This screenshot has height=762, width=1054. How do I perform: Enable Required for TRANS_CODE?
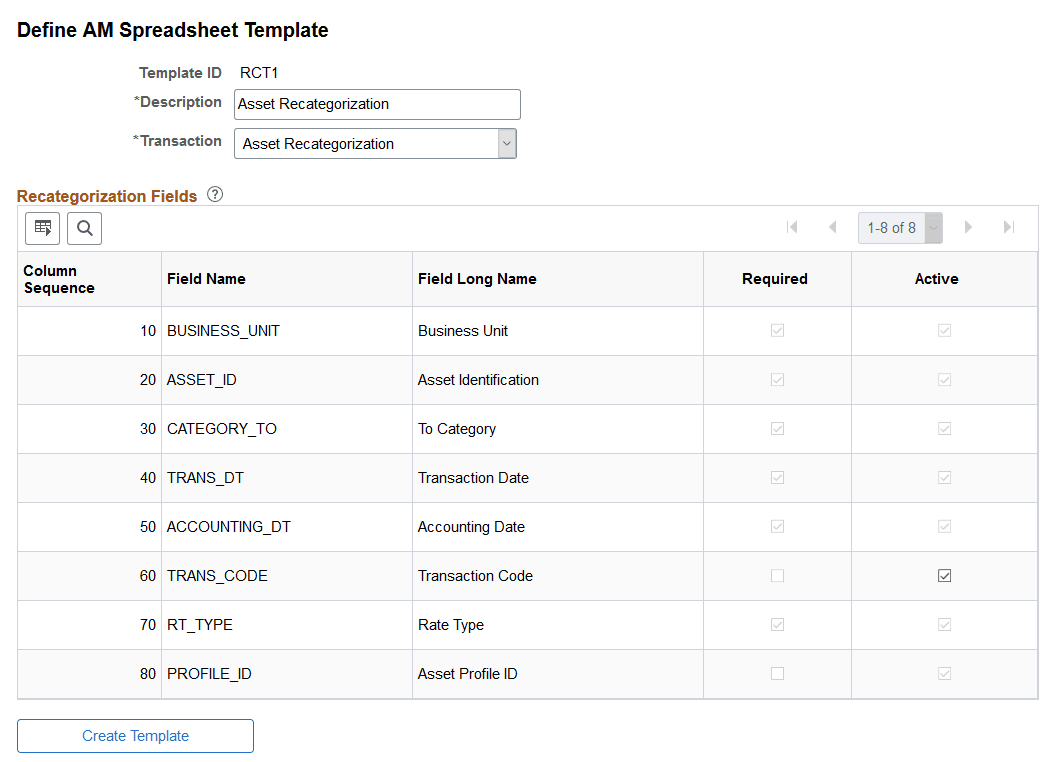[x=776, y=575]
